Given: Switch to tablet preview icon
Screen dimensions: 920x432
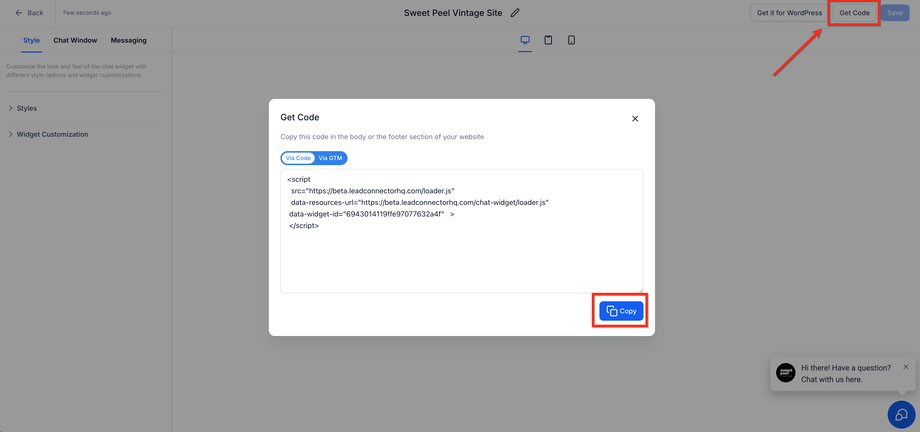Looking at the screenshot, I should (548, 40).
